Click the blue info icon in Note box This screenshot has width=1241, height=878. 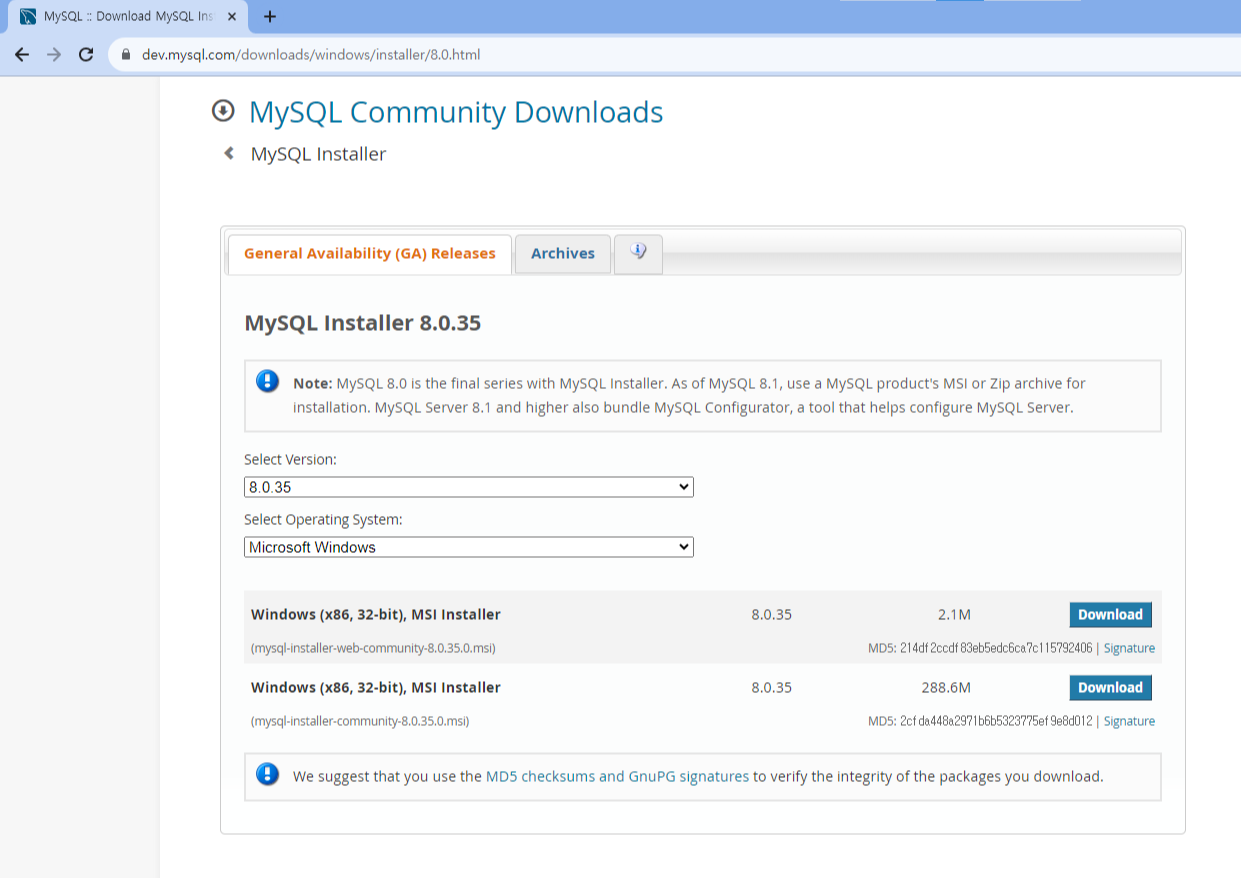[267, 381]
